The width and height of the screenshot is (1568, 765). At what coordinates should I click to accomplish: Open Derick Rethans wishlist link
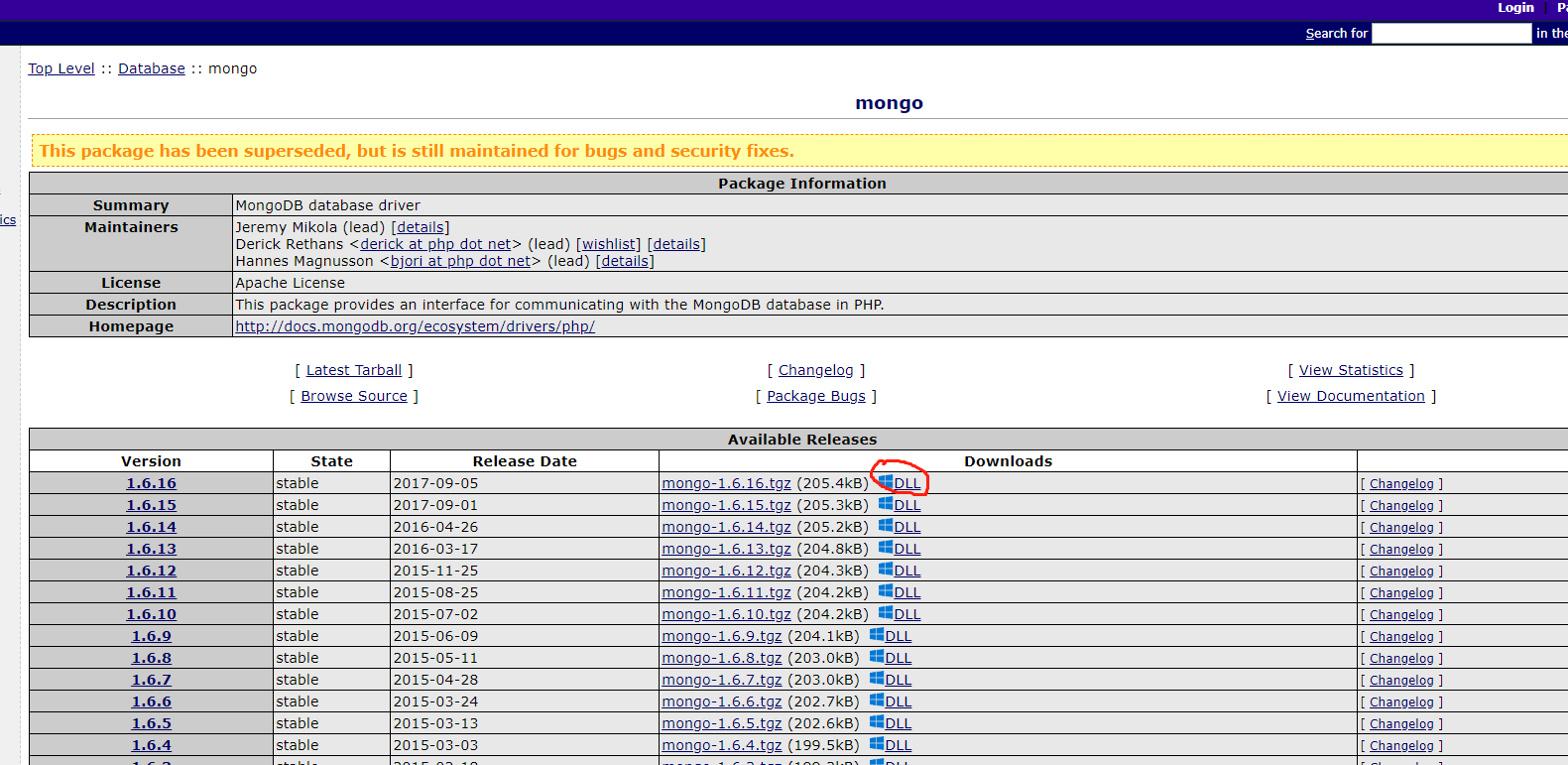(x=609, y=244)
